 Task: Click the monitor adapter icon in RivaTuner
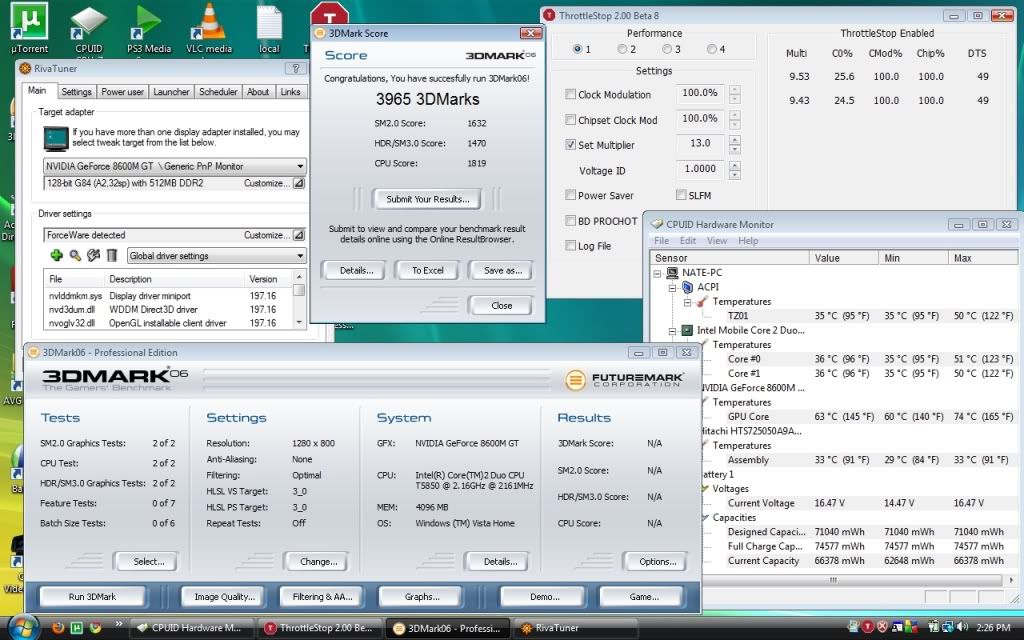pos(56,138)
